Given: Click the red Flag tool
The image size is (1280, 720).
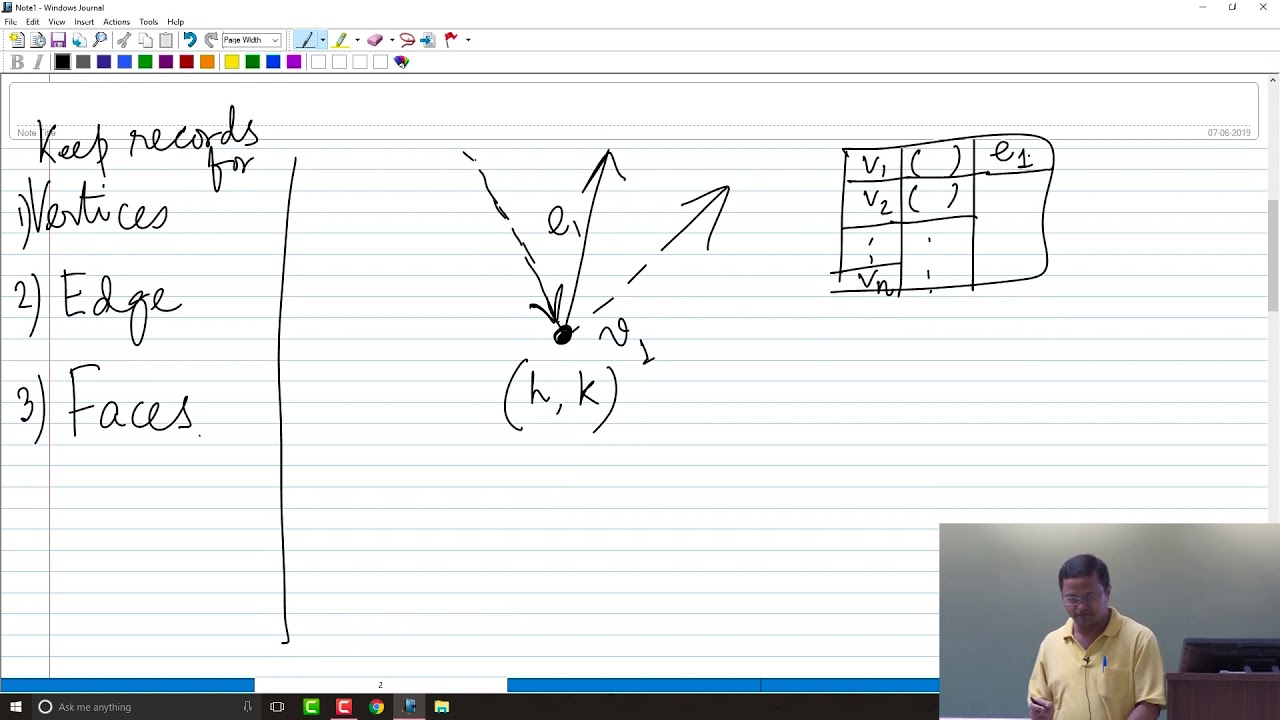Looking at the screenshot, I should pyautogui.click(x=451, y=40).
